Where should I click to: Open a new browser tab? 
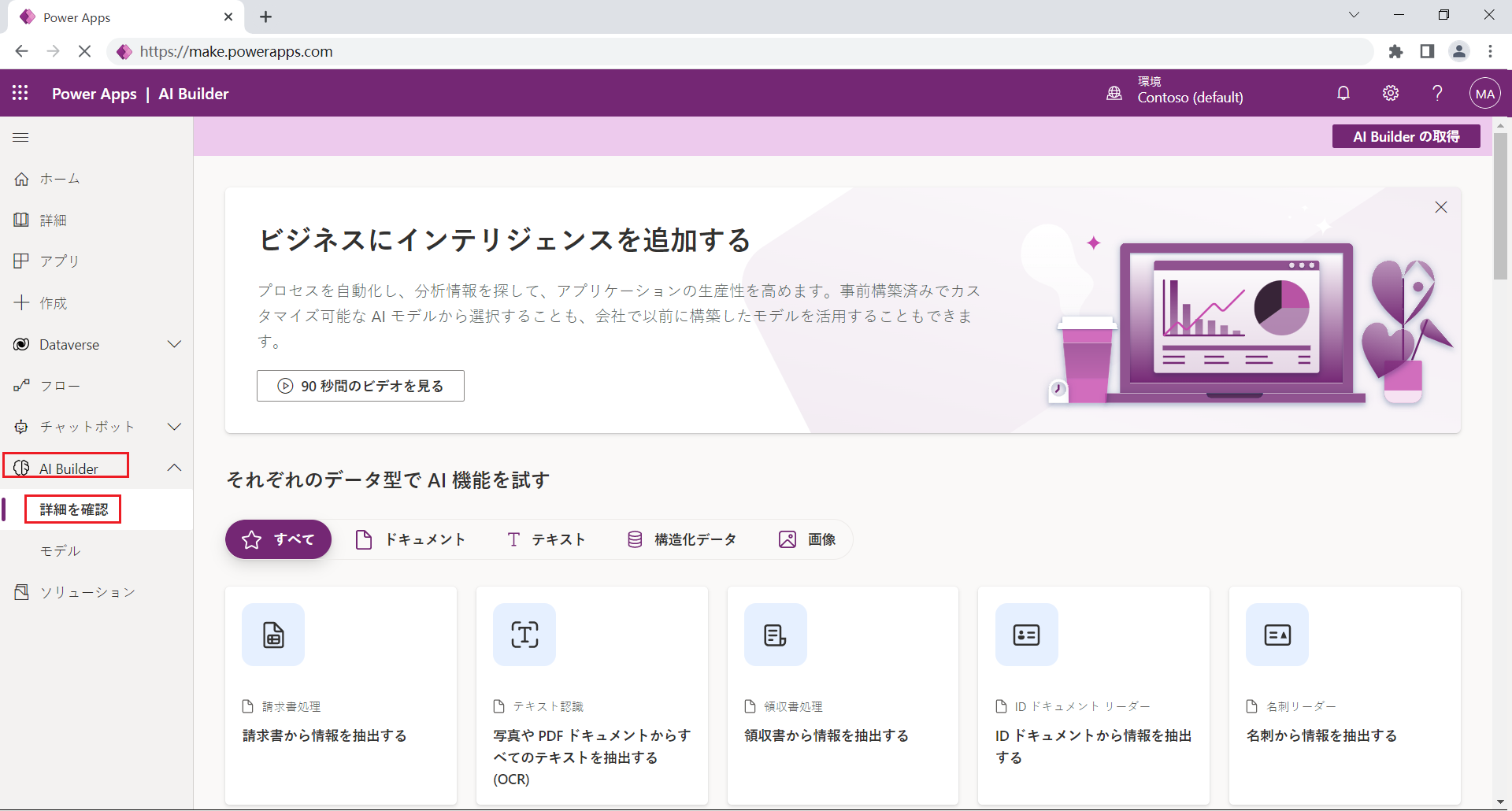[x=266, y=17]
